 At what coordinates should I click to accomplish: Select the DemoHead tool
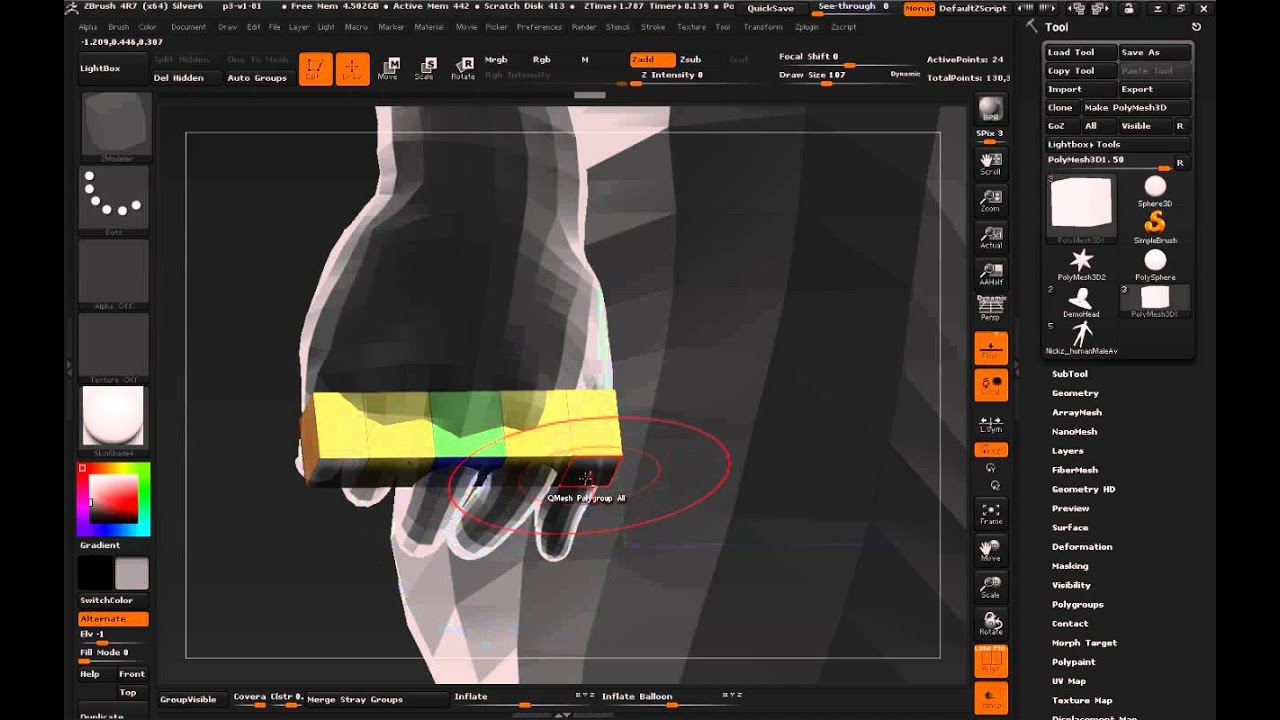(x=1081, y=302)
